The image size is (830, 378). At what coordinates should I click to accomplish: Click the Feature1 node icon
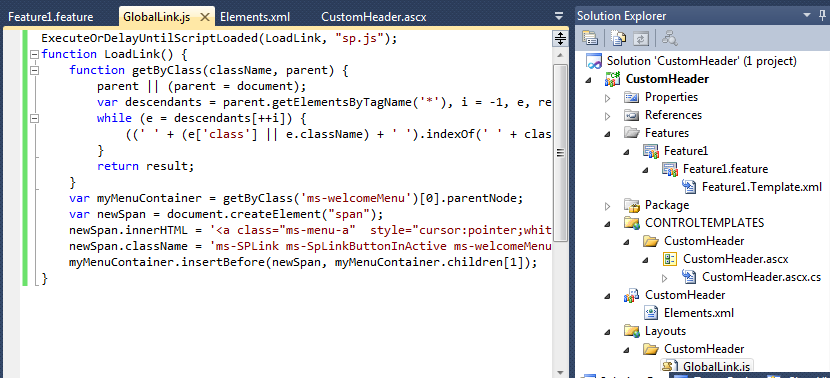click(651, 151)
